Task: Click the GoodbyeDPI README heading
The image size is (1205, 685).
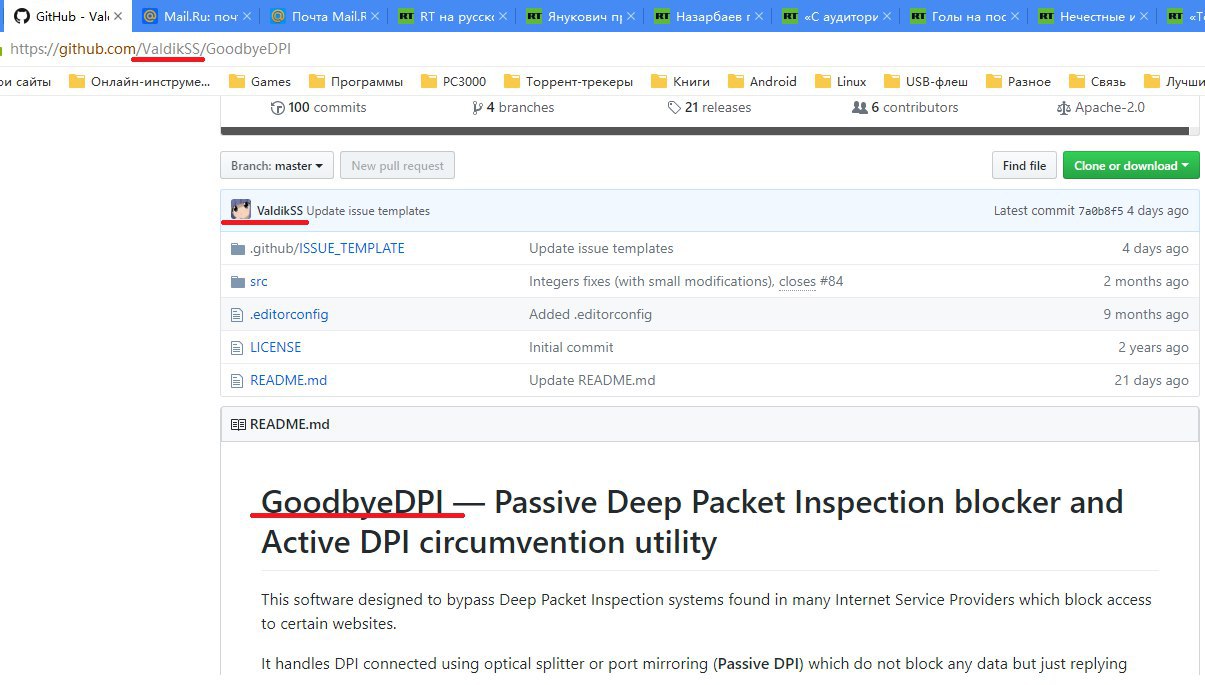Action: click(692, 521)
